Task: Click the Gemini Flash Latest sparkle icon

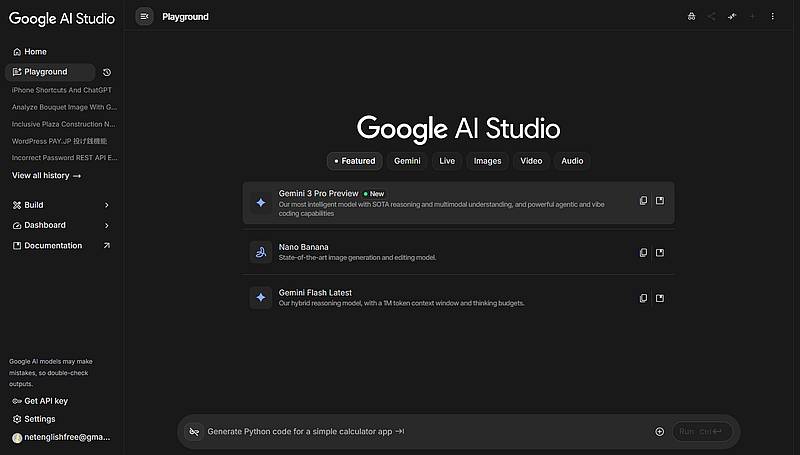Action: (x=261, y=297)
